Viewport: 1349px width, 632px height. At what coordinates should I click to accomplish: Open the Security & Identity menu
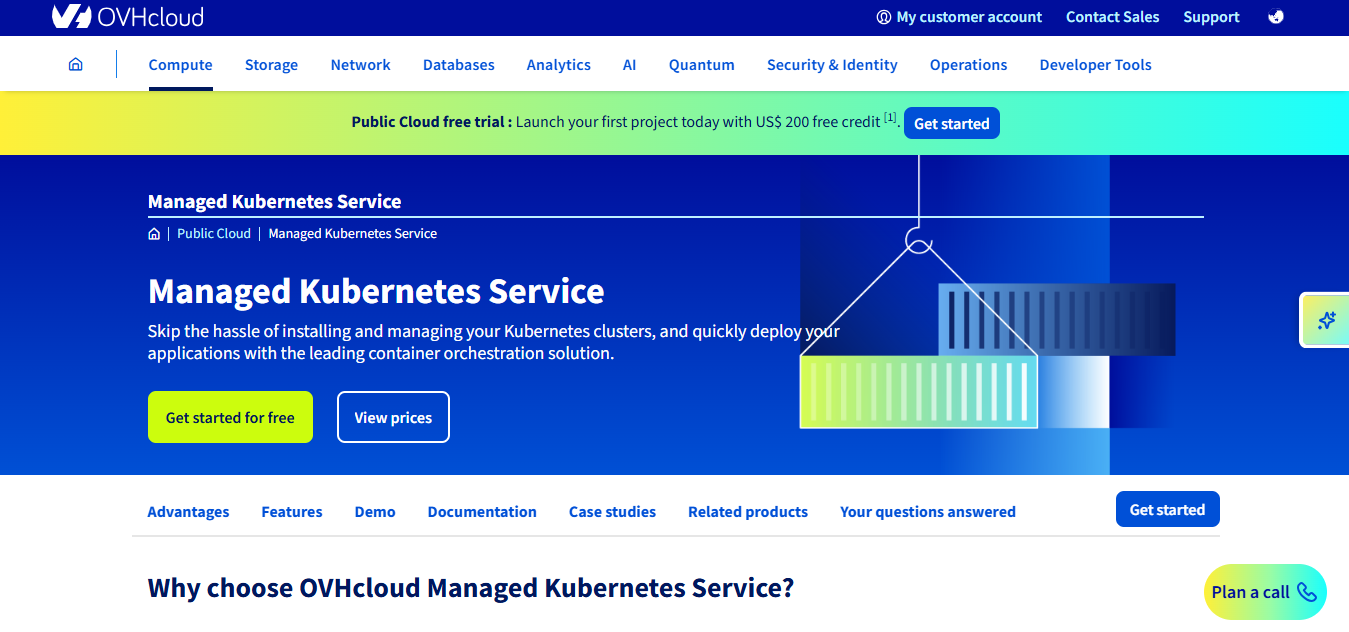tap(832, 65)
